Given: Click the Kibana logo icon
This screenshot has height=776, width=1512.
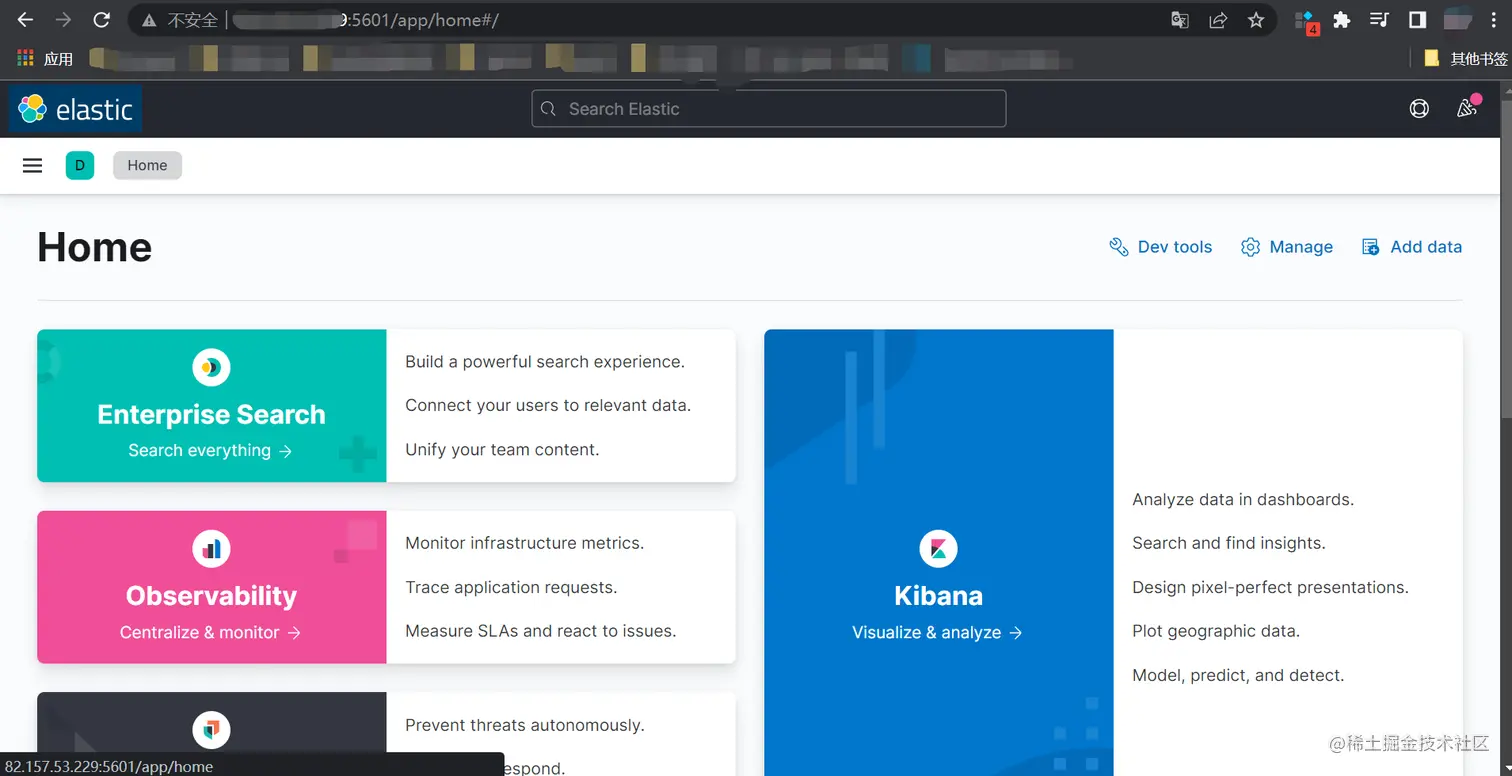Looking at the screenshot, I should (938, 548).
